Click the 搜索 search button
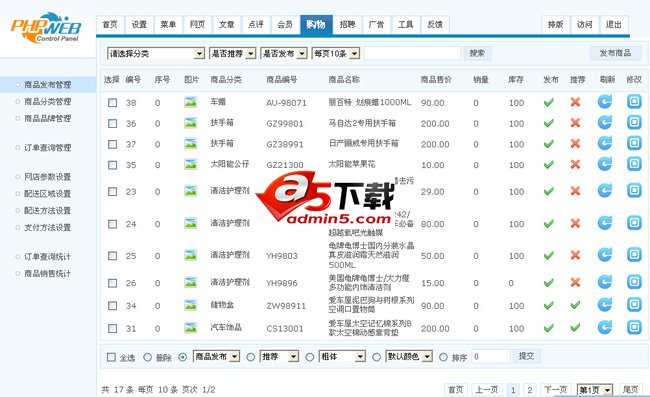650x397 pixels. coord(477,53)
